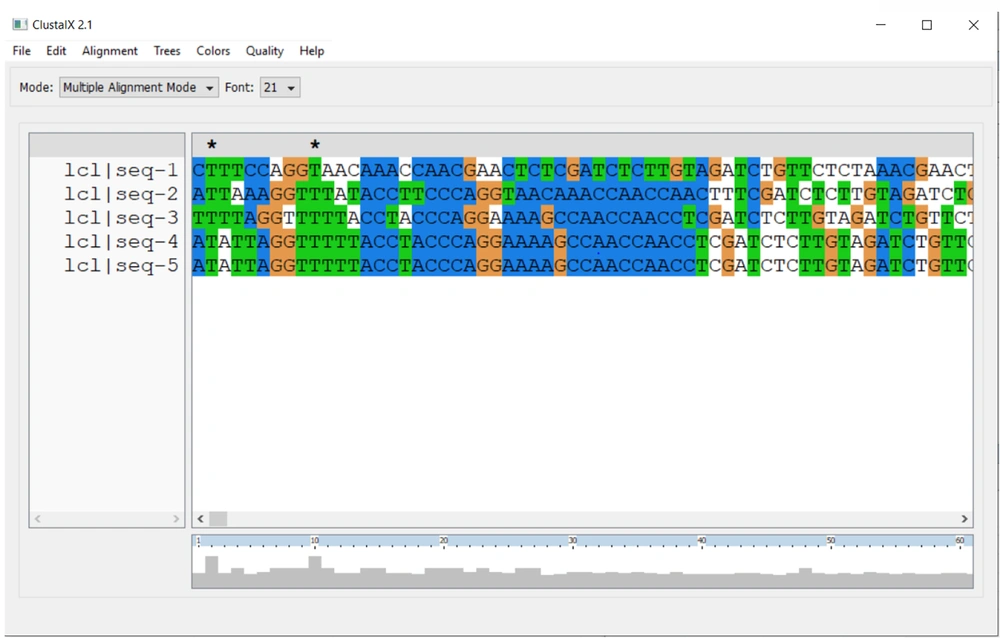Image resolution: width=1000 pixels, height=638 pixels.
Task: Click the tallest quality bar near position 2
Action: pyautogui.click(x=212, y=572)
